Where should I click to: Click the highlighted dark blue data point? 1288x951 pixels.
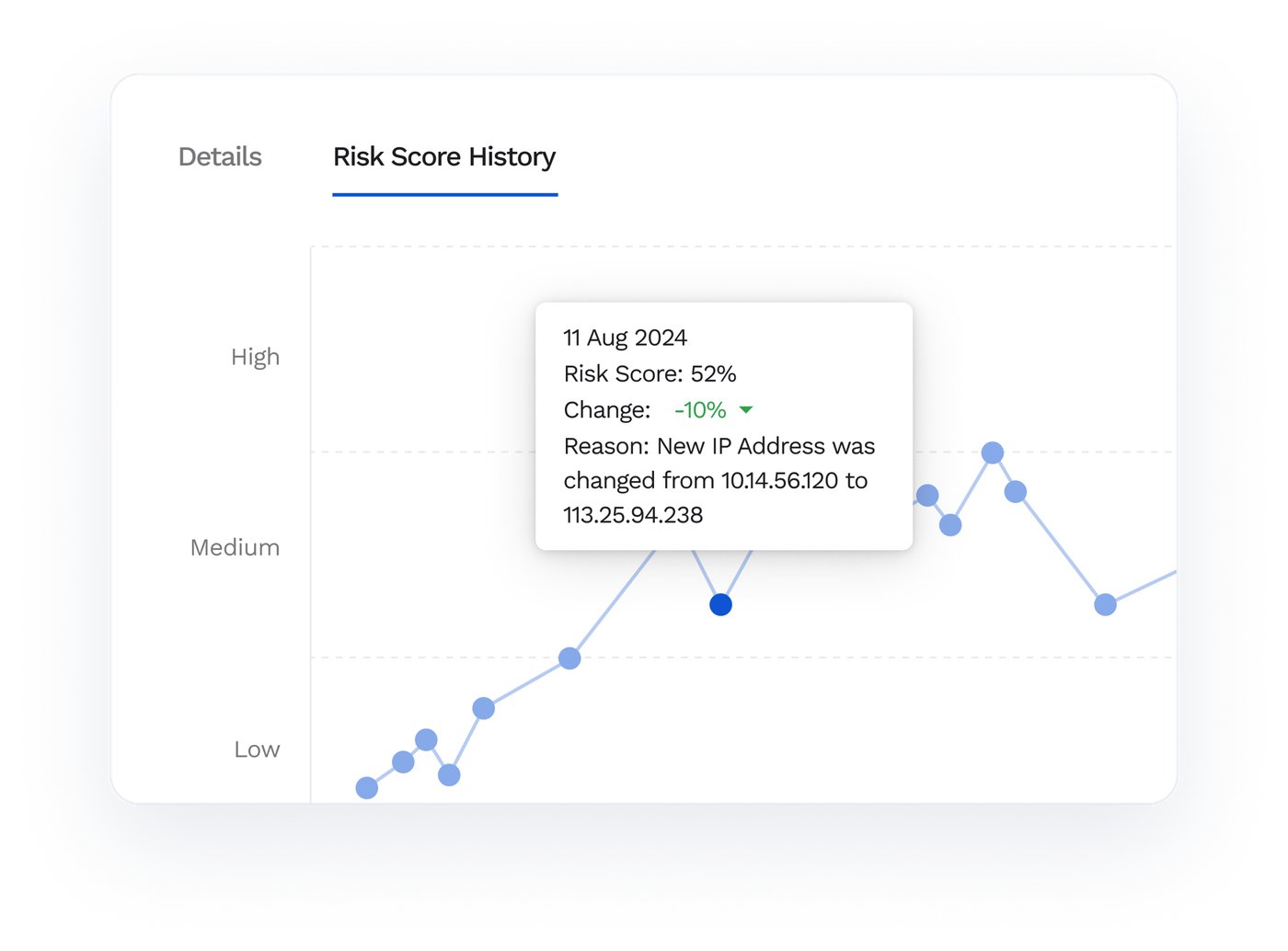(721, 604)
